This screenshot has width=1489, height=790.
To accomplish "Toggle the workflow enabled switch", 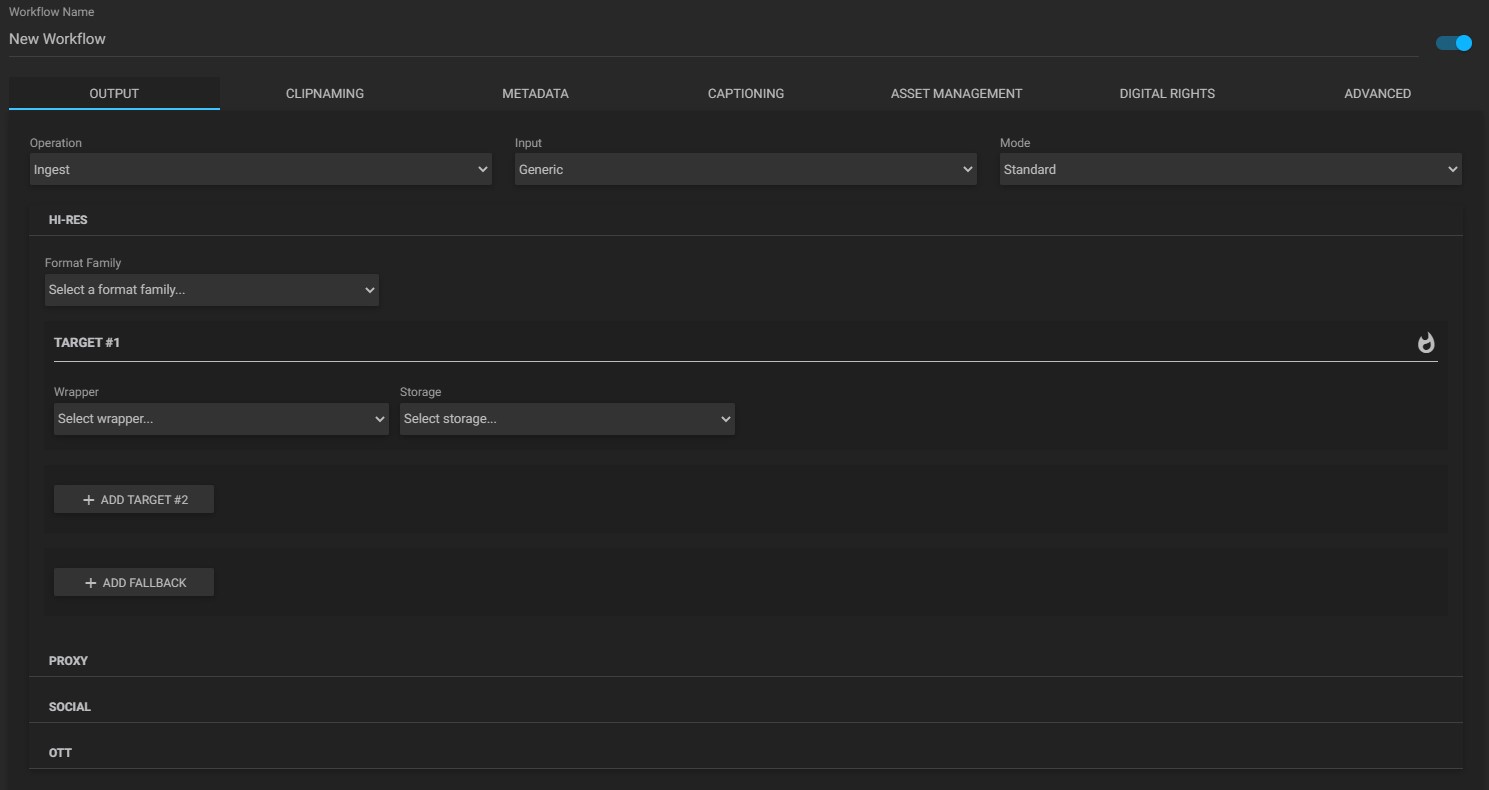I will point(1454,43).
